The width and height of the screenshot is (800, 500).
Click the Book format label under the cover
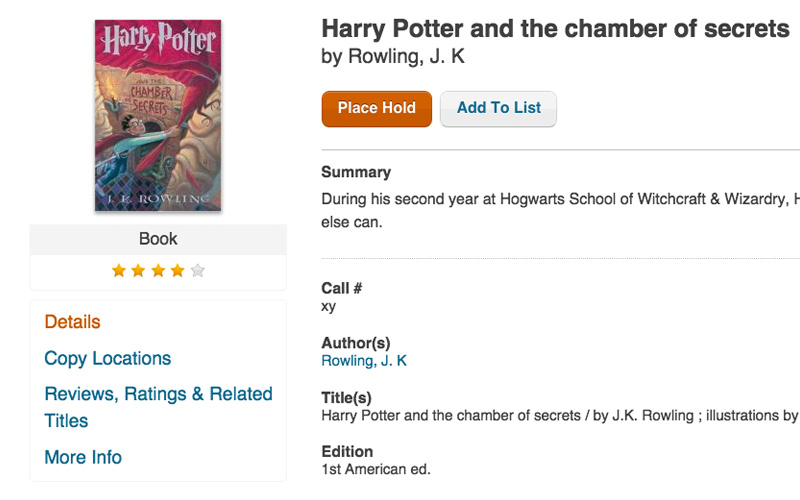click(x=158, y=239)
